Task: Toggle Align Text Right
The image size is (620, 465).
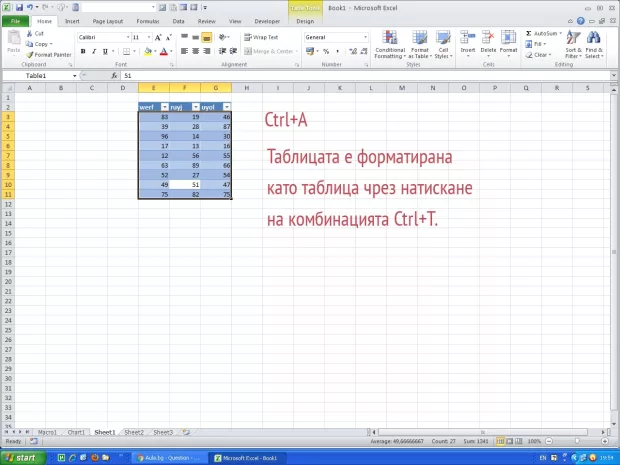Action: click(206, 51)
